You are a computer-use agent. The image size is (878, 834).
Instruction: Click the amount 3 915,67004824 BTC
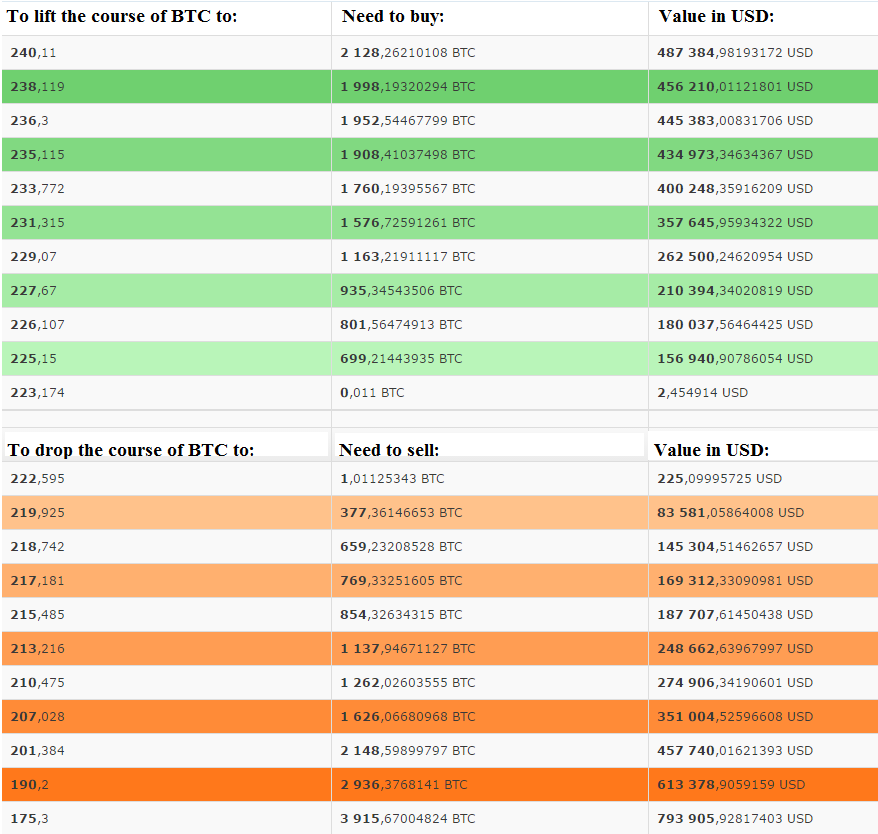408,819
